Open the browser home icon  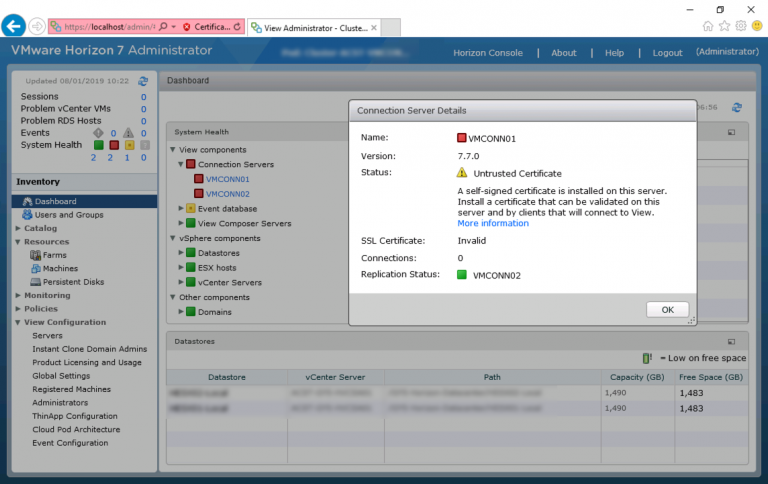pyautogui.click(x=708, y=26)
